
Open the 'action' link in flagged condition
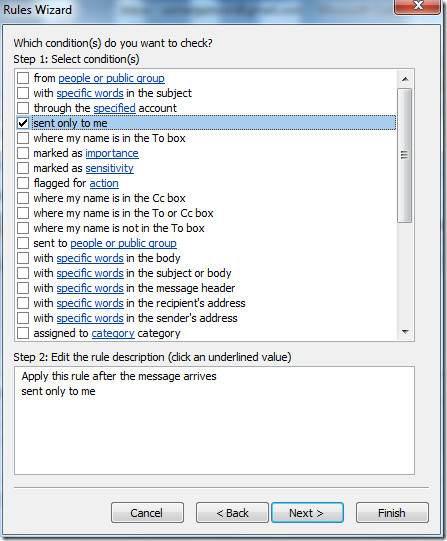coord(104,183)
